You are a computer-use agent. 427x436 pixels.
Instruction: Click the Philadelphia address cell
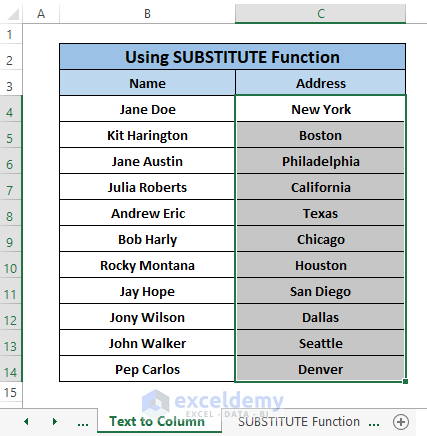click(x=321, y=161)
